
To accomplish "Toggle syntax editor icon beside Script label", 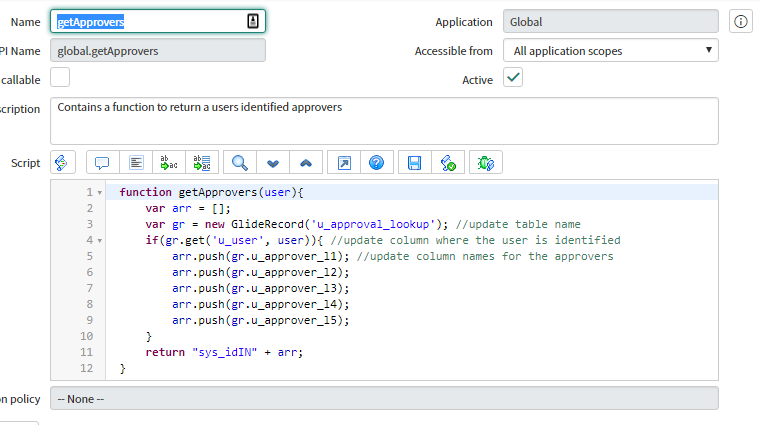I will (x=63, y=163).
